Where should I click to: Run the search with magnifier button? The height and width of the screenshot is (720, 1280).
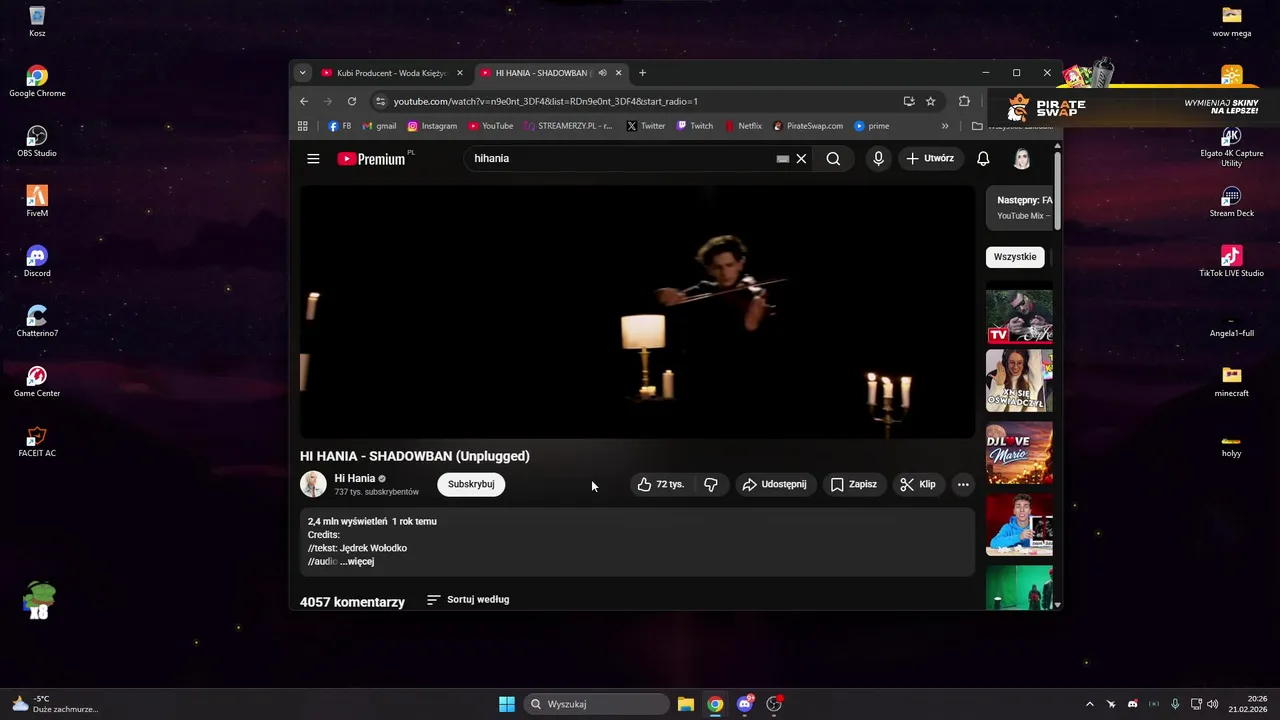click(x=833, y=158)
